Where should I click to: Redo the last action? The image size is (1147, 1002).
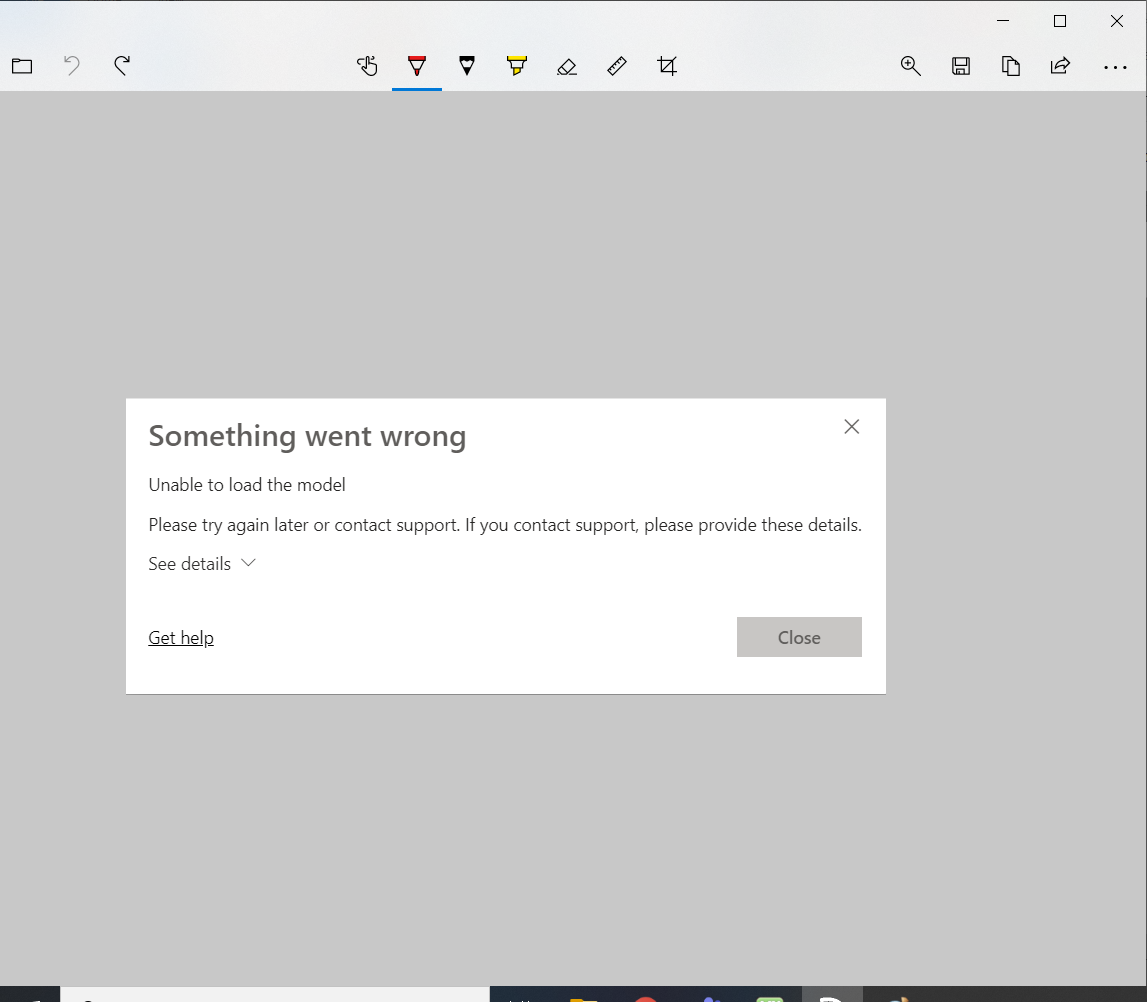tap(122, 66)
